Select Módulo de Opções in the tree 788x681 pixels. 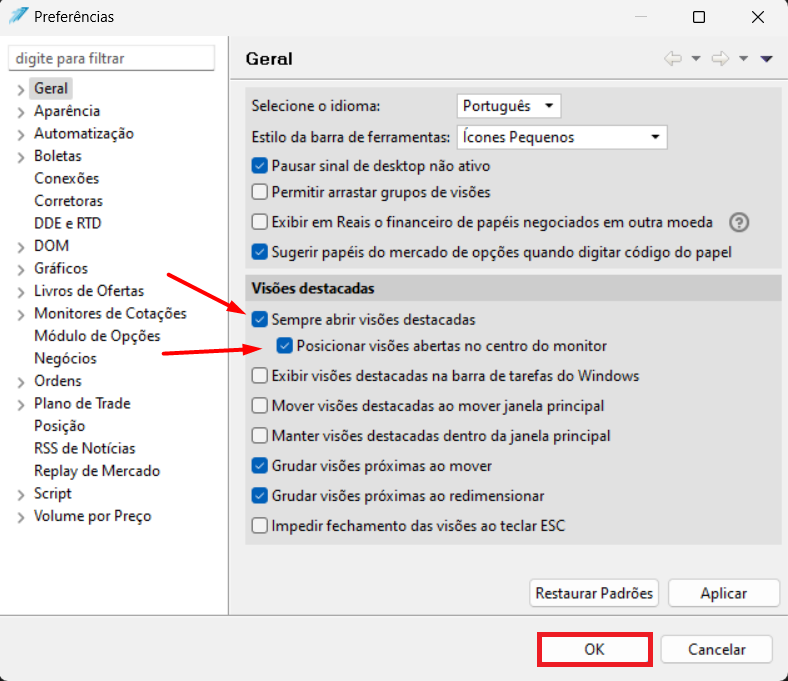[97, 336]
